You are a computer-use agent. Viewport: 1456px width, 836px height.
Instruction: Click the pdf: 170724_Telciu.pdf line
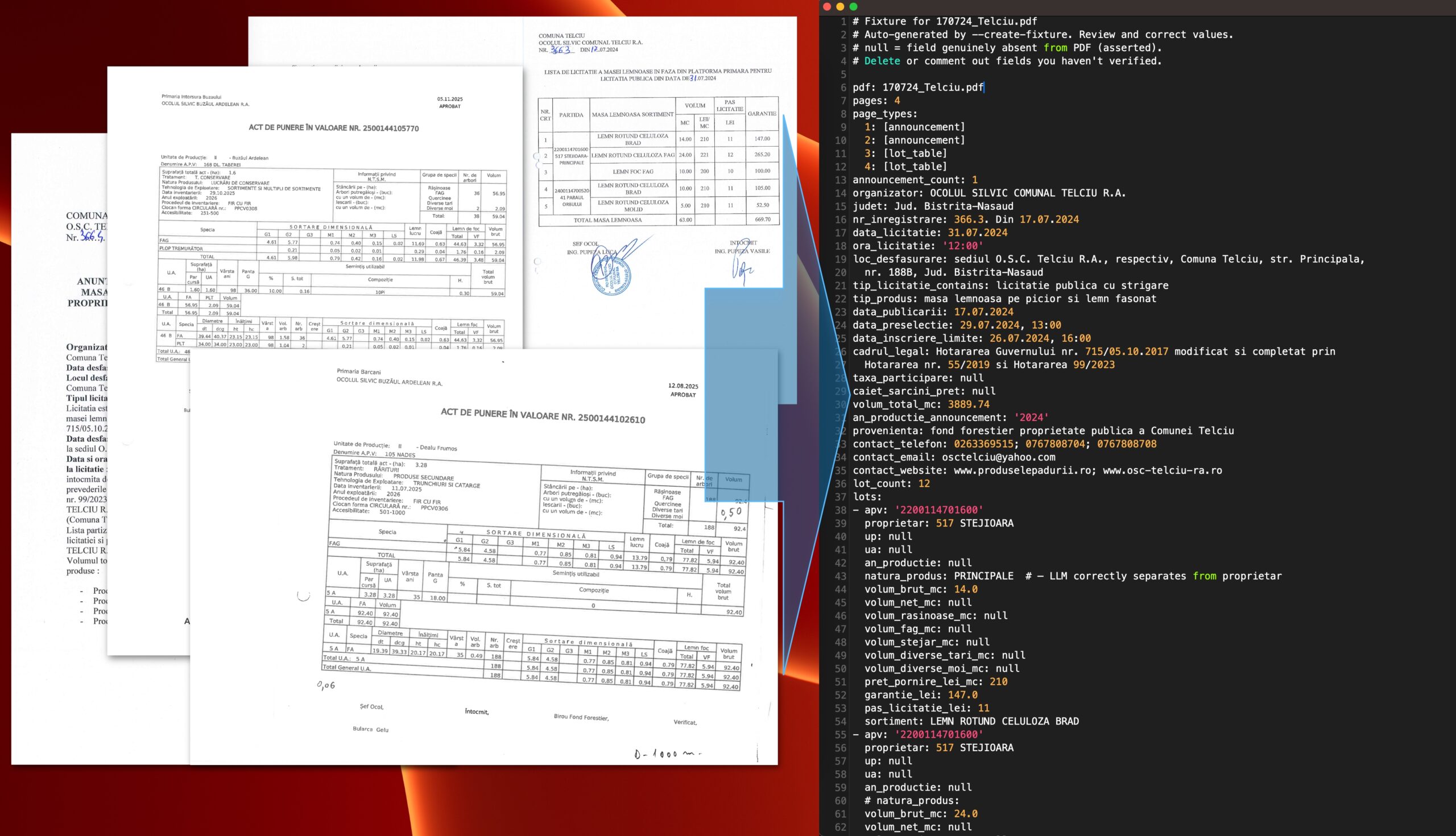pos(917,87)
